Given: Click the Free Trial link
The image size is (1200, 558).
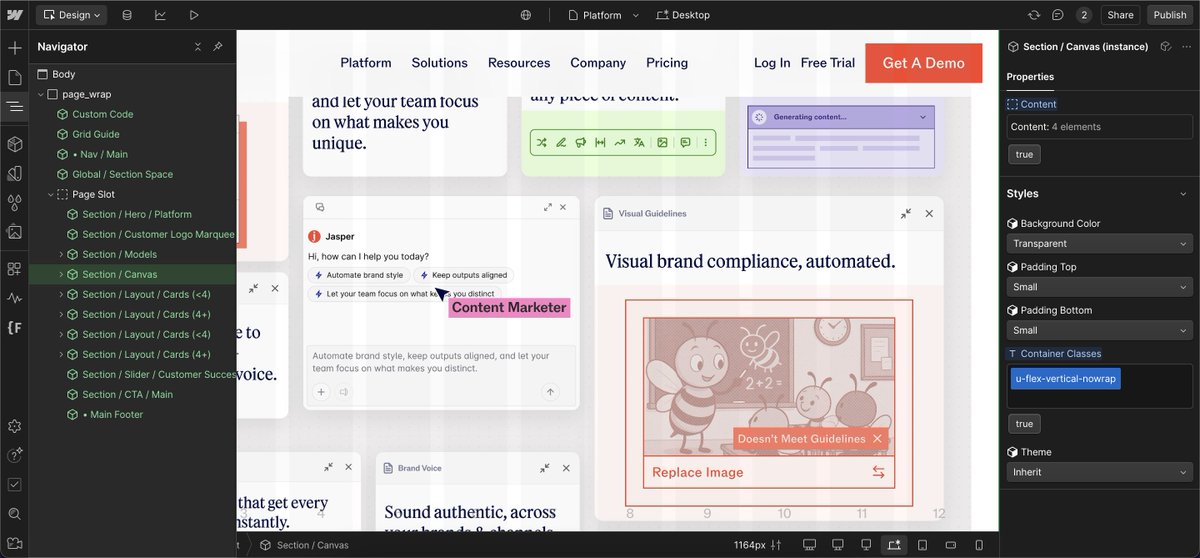Looking at the screenshot, I should (x=828, y=63).
